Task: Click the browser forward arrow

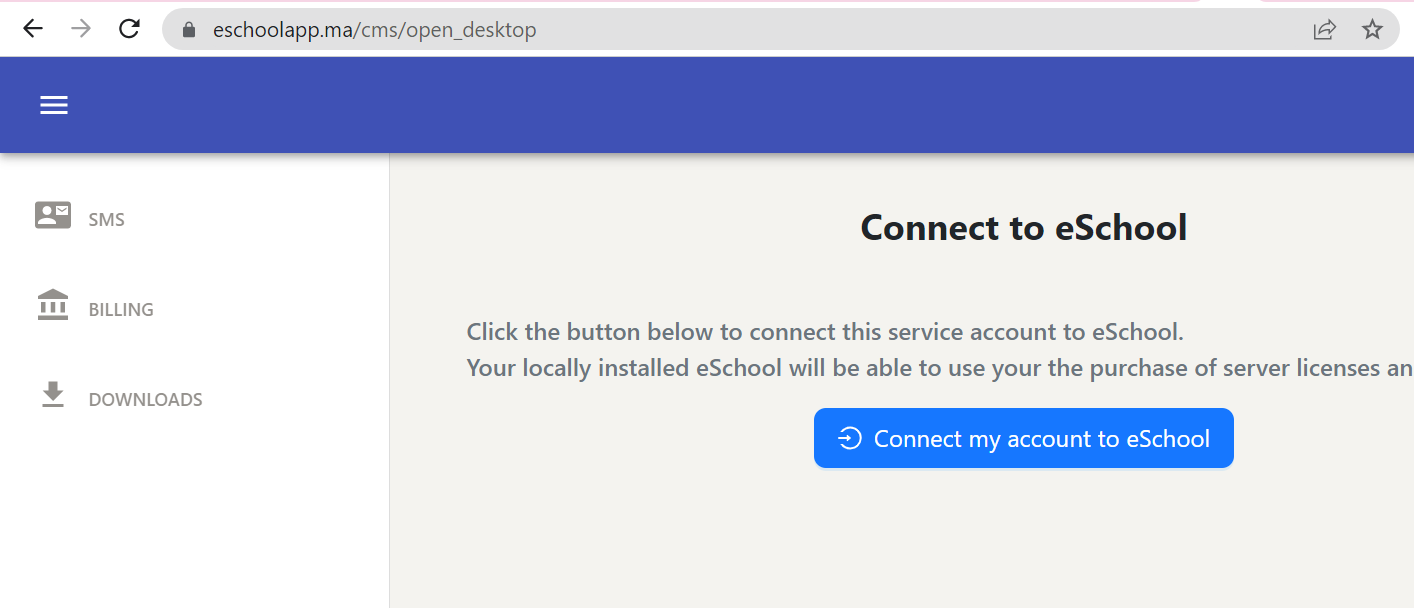Action: point(81,29)
